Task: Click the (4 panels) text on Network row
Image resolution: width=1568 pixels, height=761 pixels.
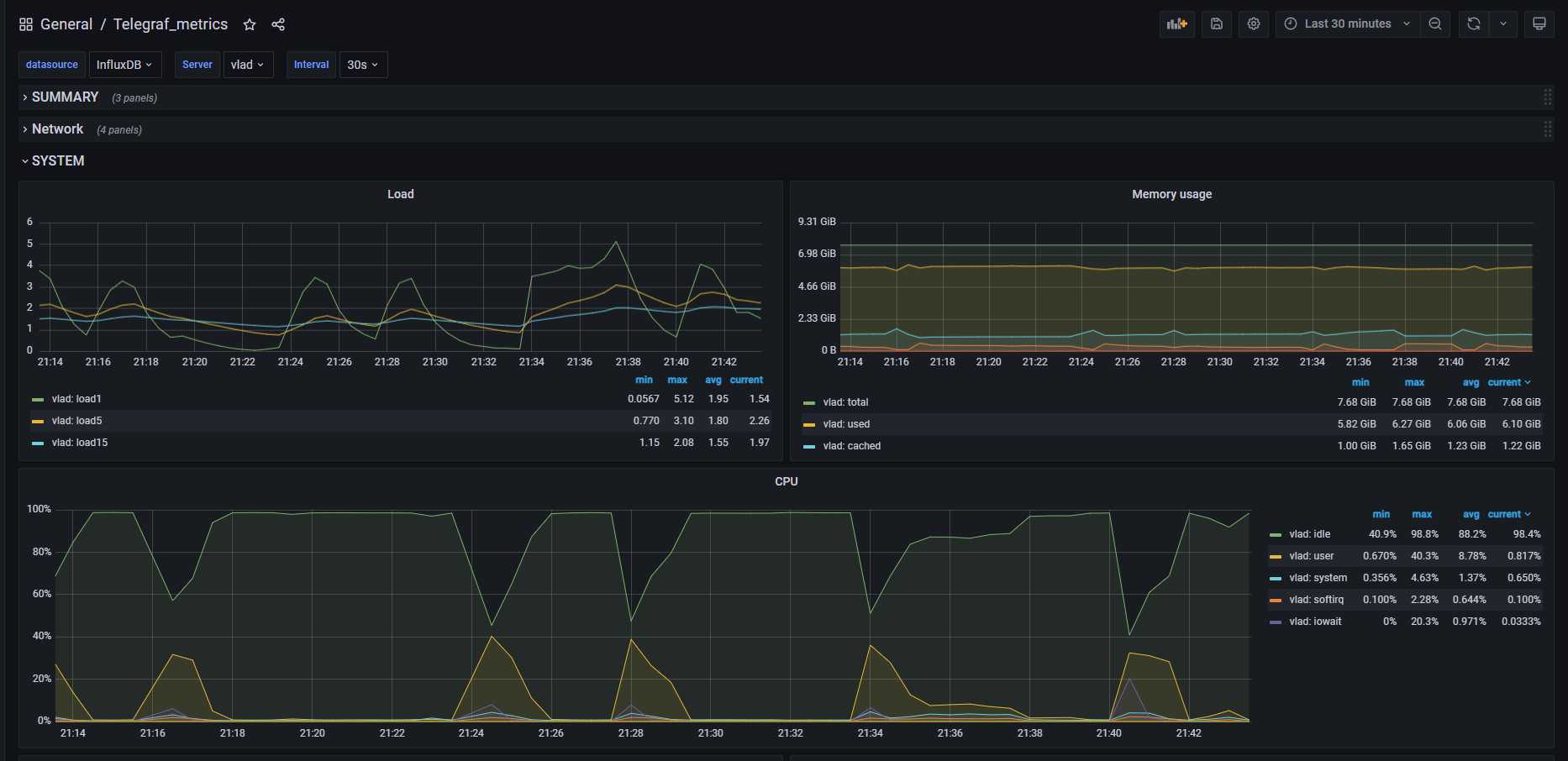Action: click(x=119, y=130)
